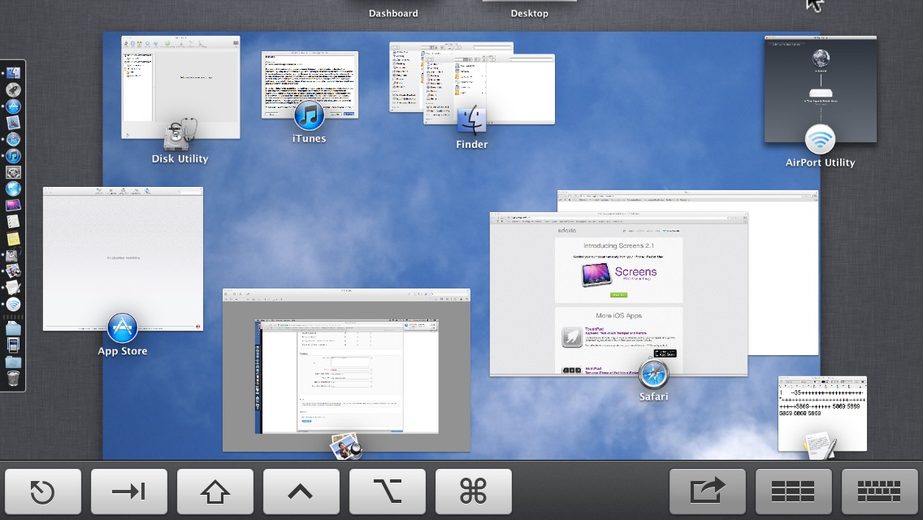Click the AirPort Utility Wi-Fi icon badge
The width and height of the screenshot is (923, 520).
(x=820, y=139)
